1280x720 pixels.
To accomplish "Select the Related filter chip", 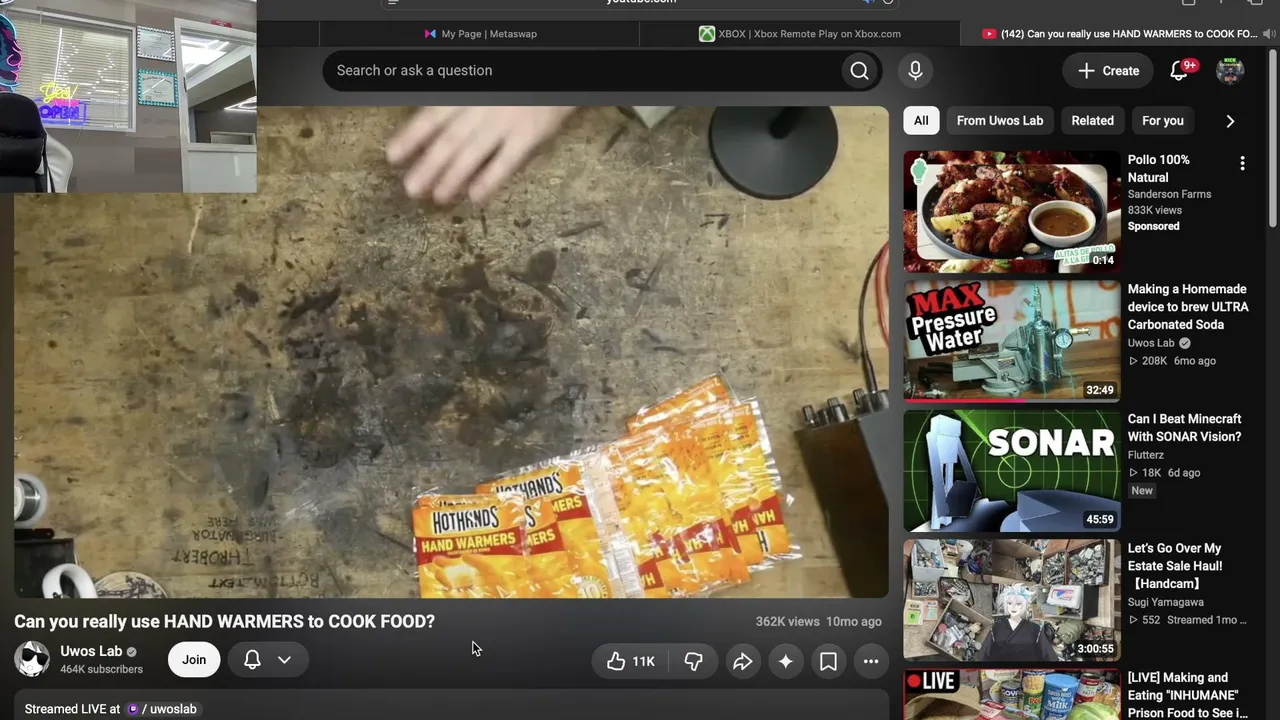I will click(1093, 121).
